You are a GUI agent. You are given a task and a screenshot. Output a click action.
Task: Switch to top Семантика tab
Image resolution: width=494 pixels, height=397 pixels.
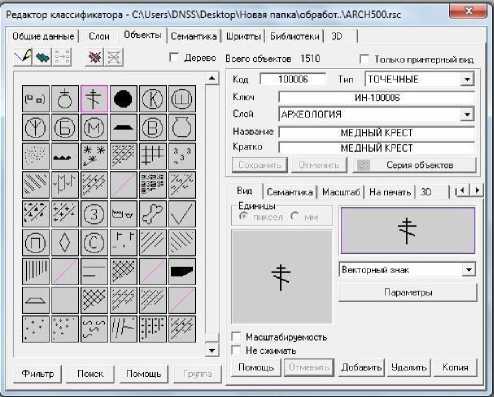[x=194, y=36]
